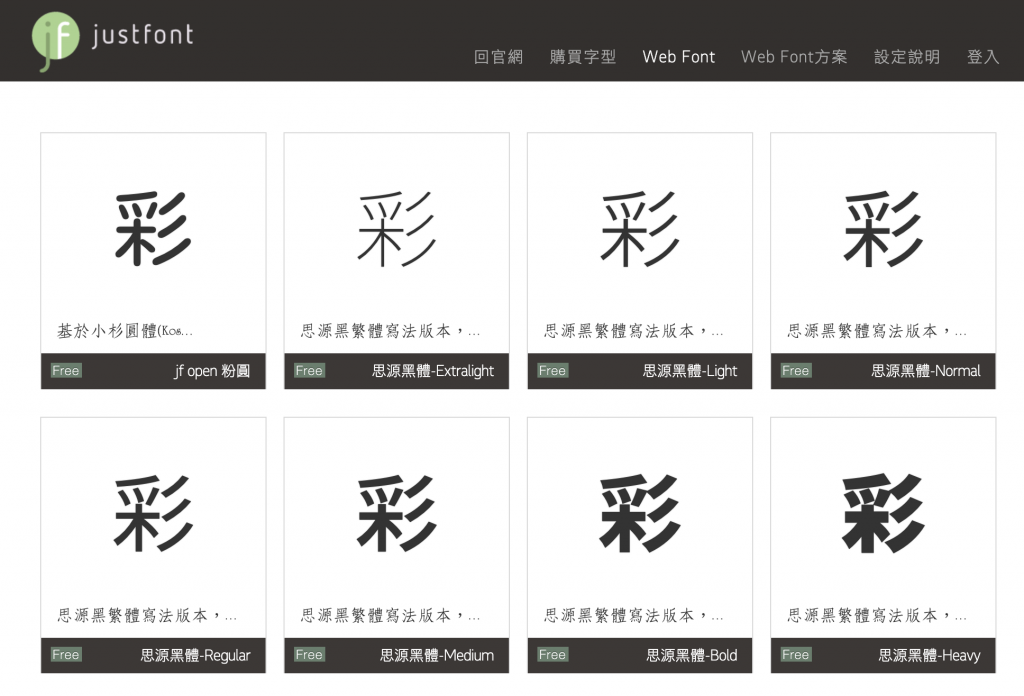
Task: Click the Free badge on 思源黑體-Bold
Action: [x=552, y=655]
